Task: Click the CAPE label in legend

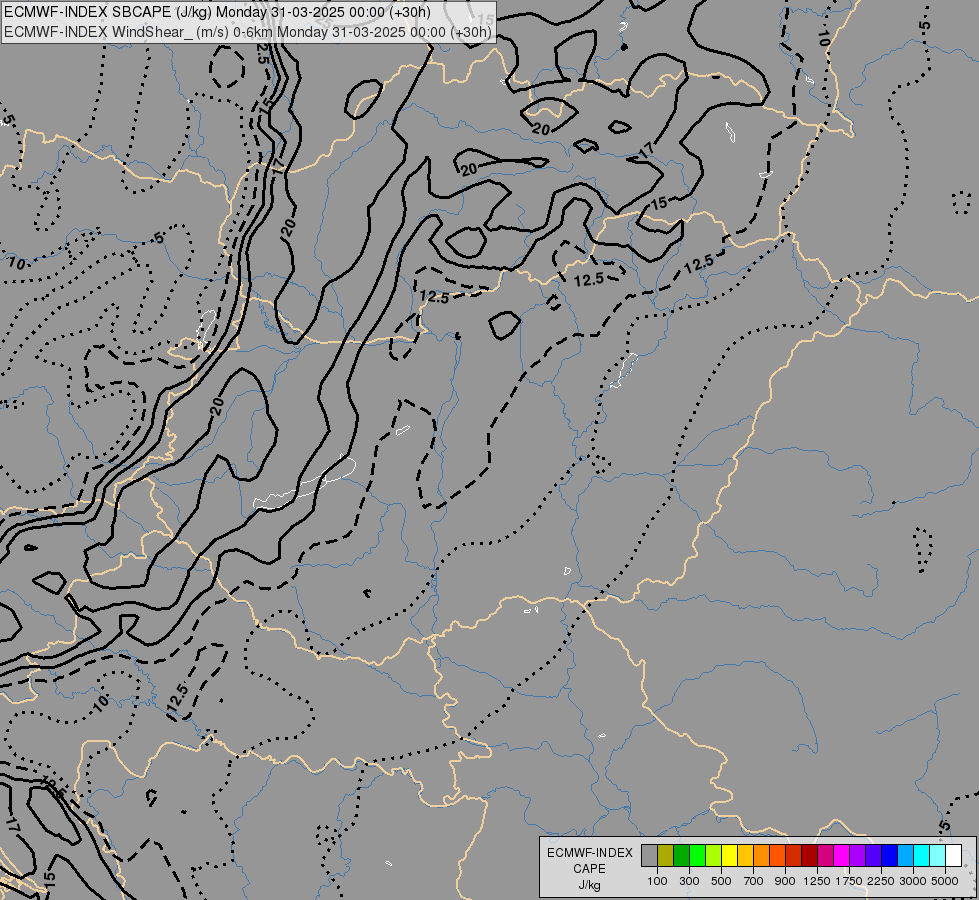Action: point(589,869)
